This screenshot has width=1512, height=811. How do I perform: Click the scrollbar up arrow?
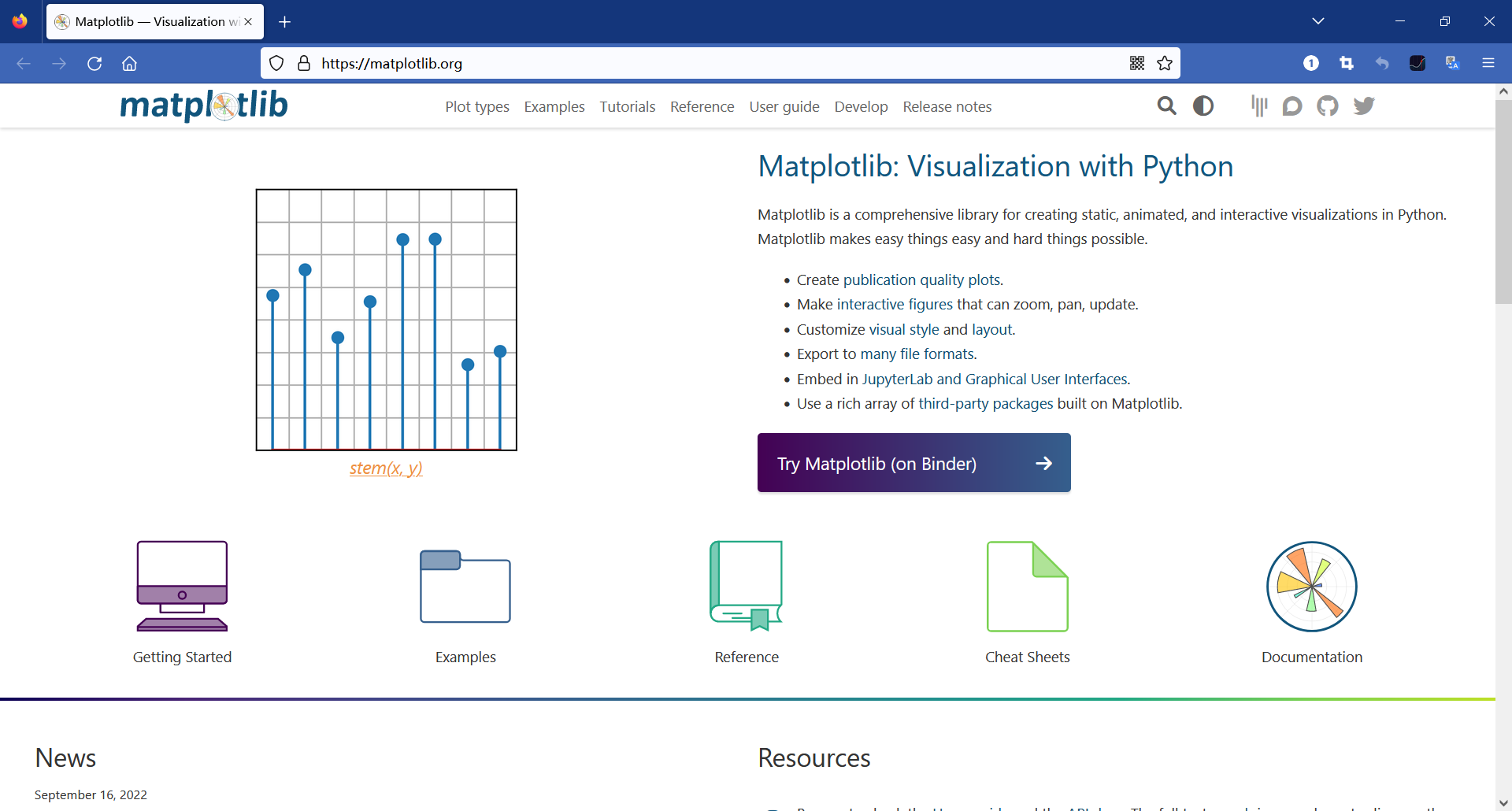[1503, 91]
